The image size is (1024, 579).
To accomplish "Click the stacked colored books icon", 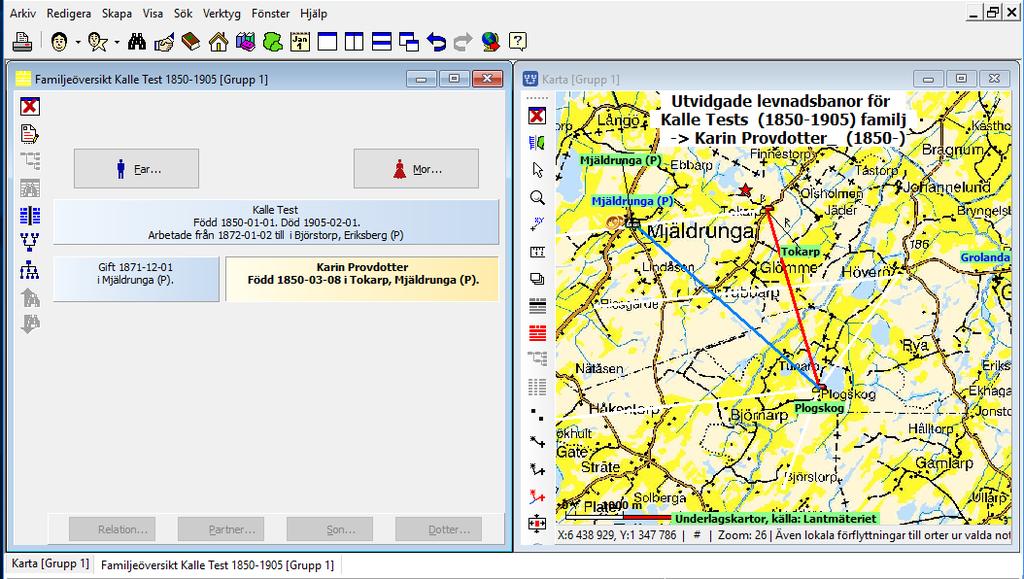I will click(x=246, y=42).
